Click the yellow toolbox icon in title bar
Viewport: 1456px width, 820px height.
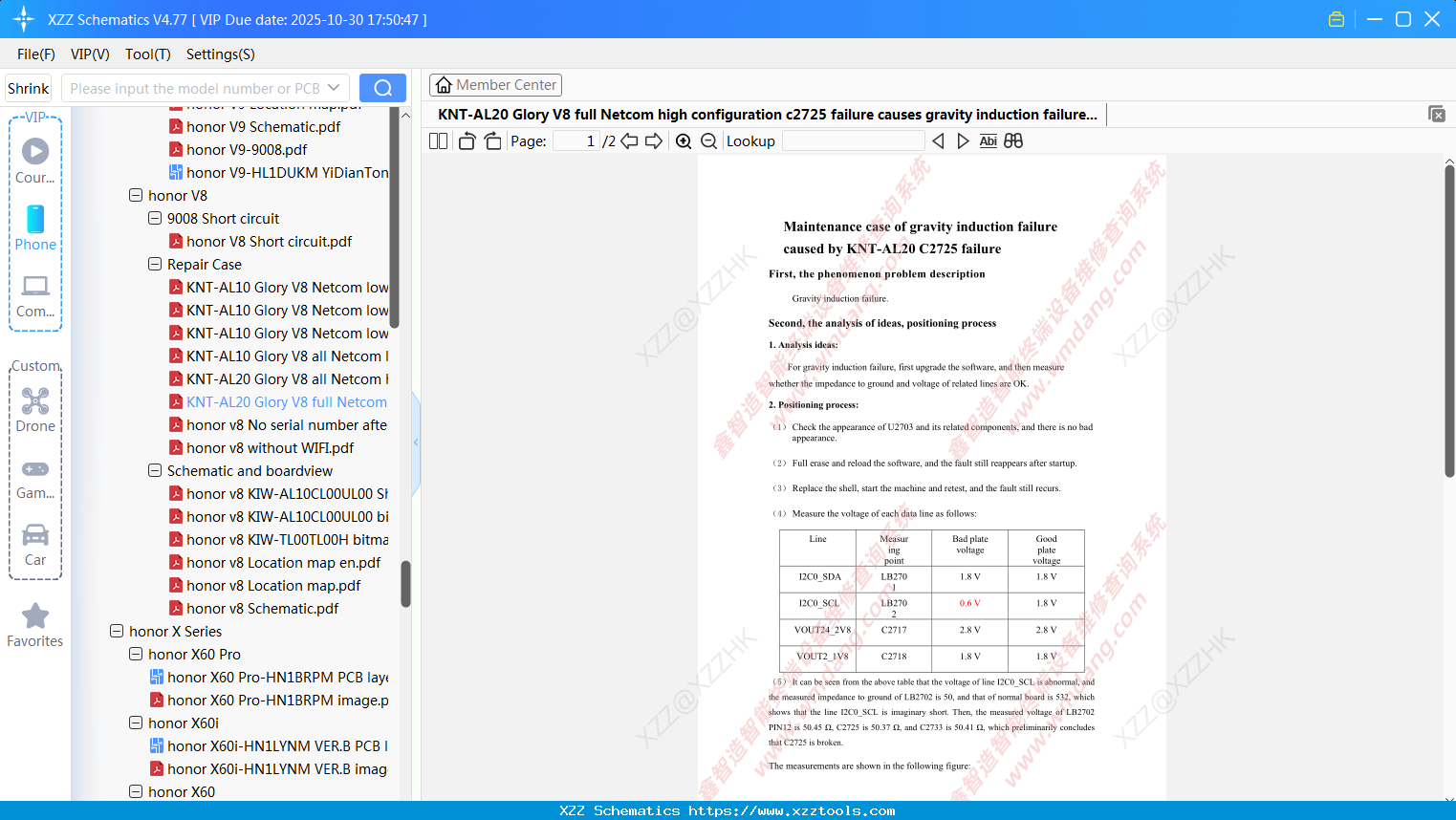pyautogui.click(x=1336, y=19)
